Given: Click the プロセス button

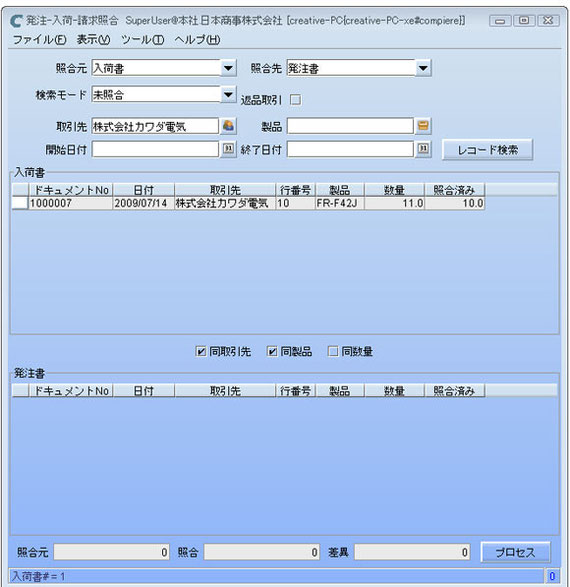Looking at the screenshot, I should point(515,552).
